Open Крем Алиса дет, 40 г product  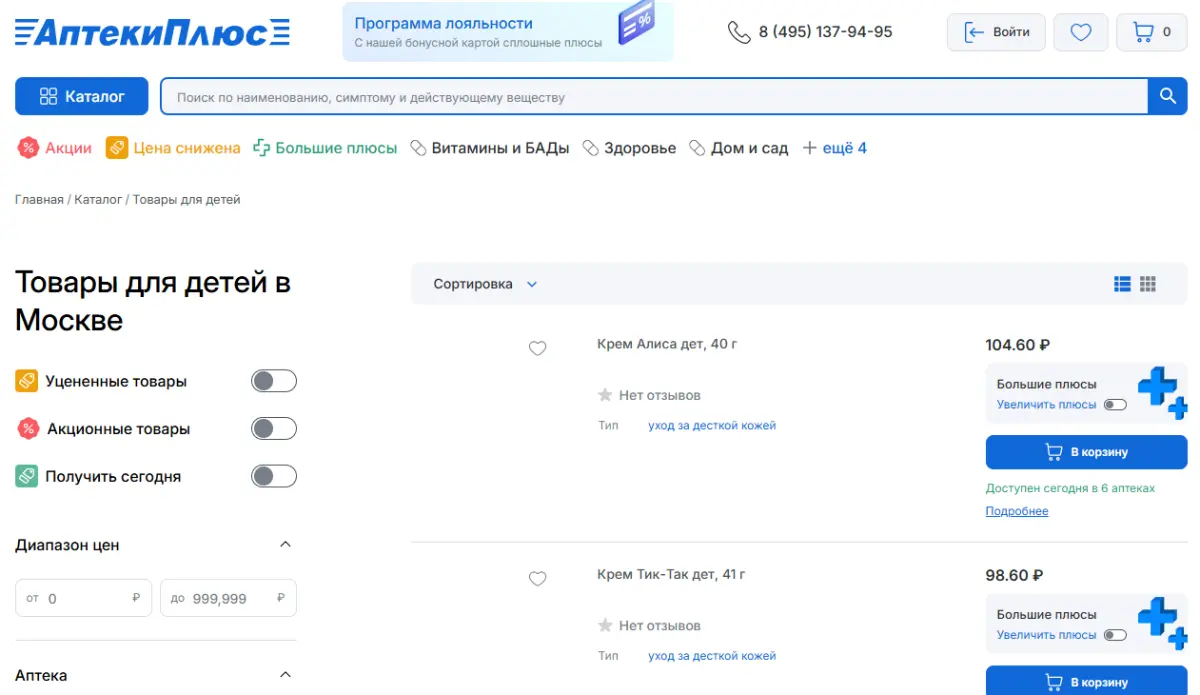pyautogui.click(x=667, y=344)
